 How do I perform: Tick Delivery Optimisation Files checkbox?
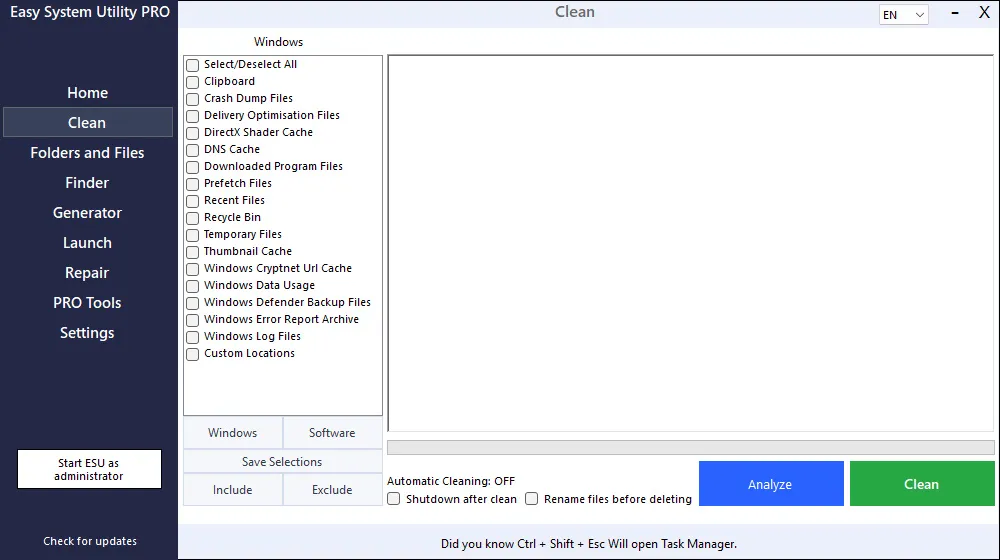pos(193,116)
